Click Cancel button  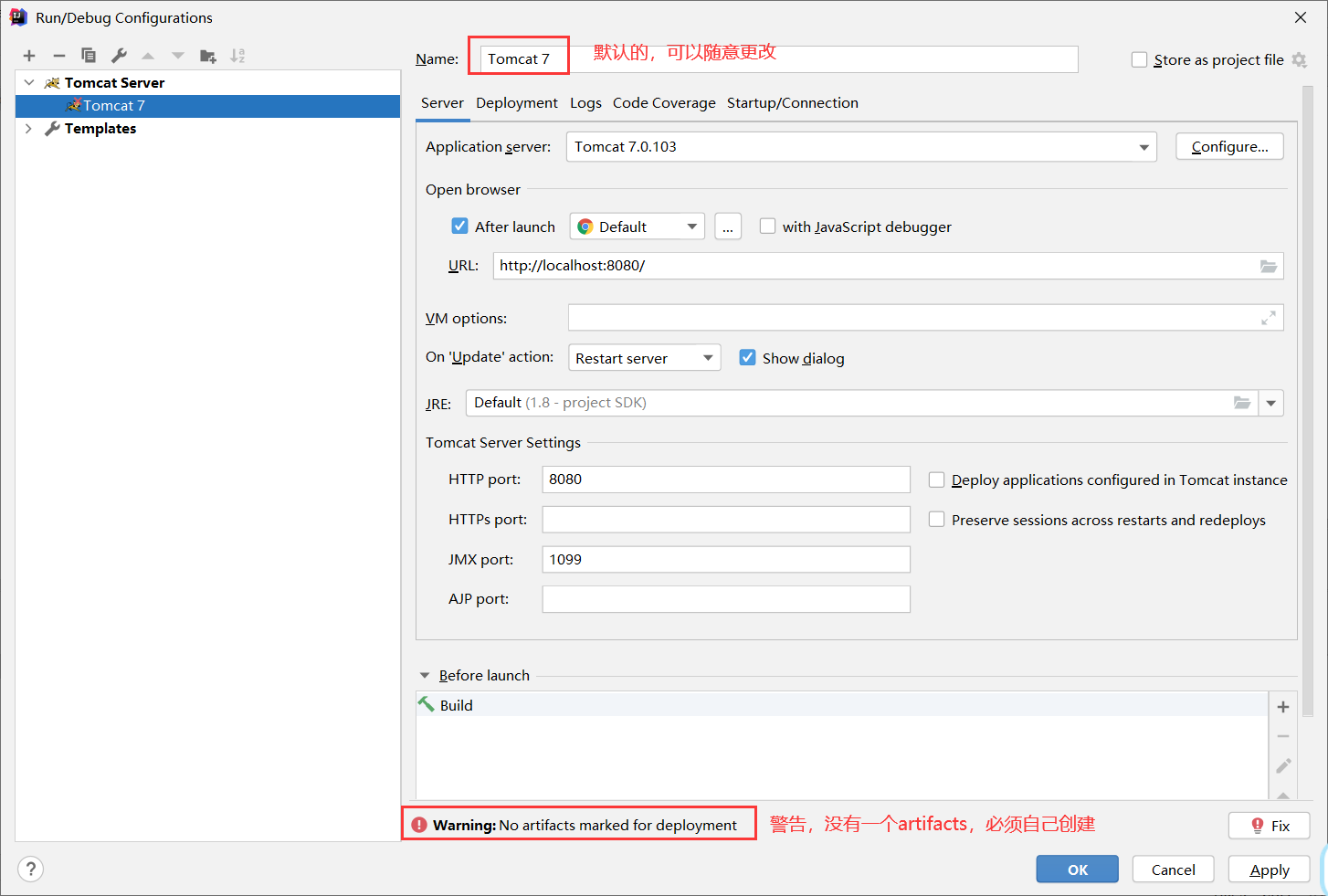1173,870
